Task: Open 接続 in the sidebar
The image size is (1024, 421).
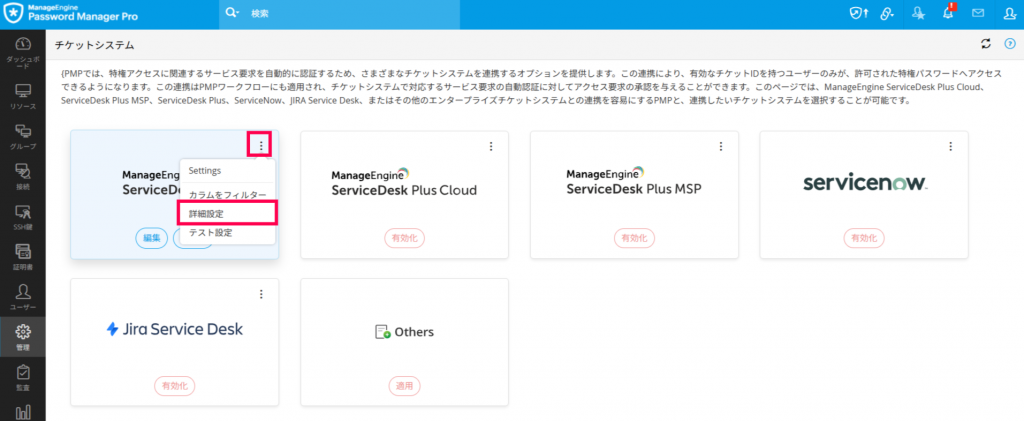Action: (23, 176)
